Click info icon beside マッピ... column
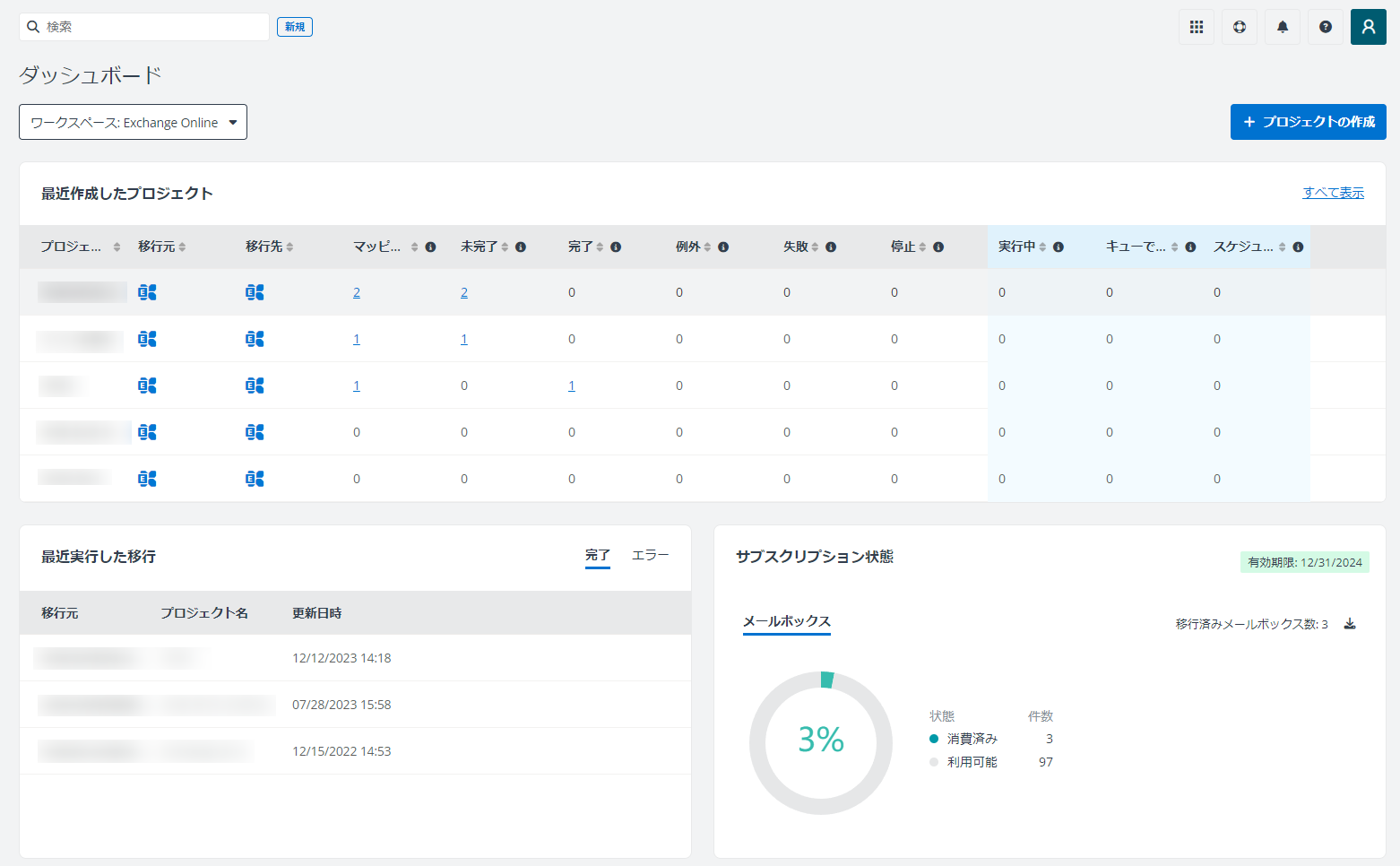Image resolution: width=1400 pixels, height=866 pixels. point(431,247)
